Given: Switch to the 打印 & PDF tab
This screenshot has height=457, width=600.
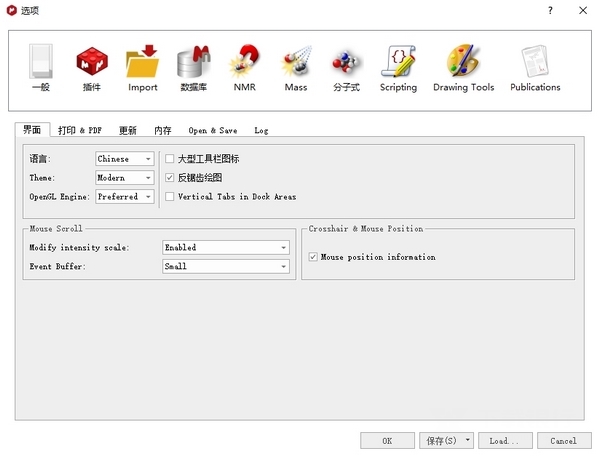Looking at the screenshot, I should coord(80,130).
